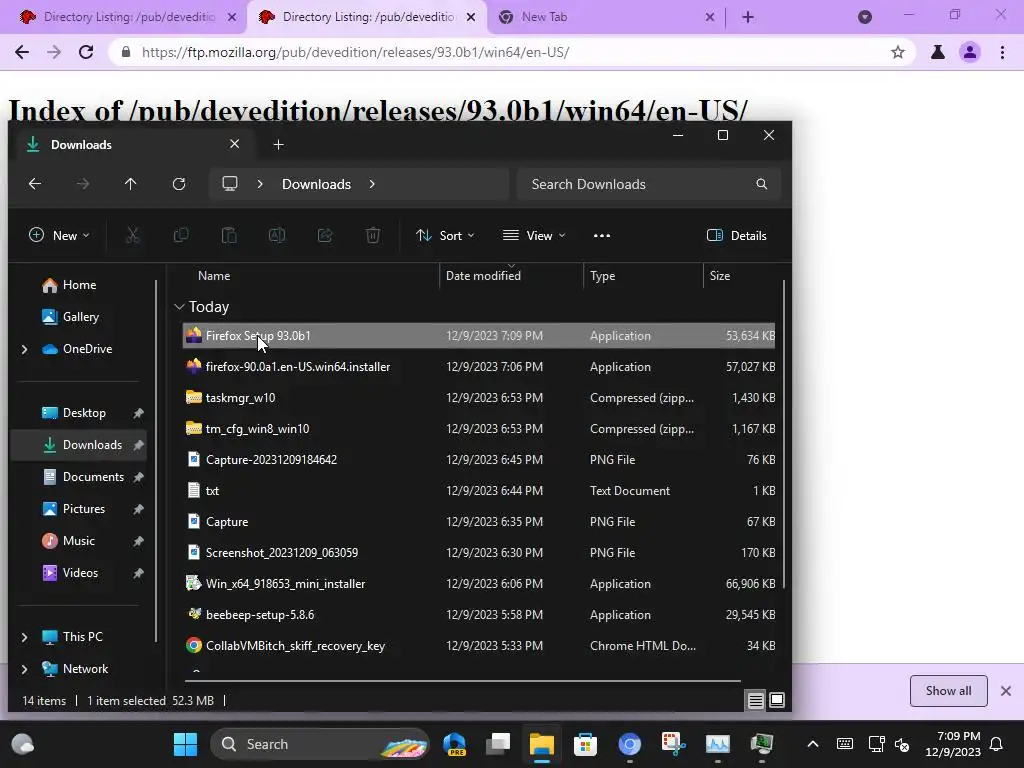
Task: Open a new Chrome tab
Action: click(748, 17)
